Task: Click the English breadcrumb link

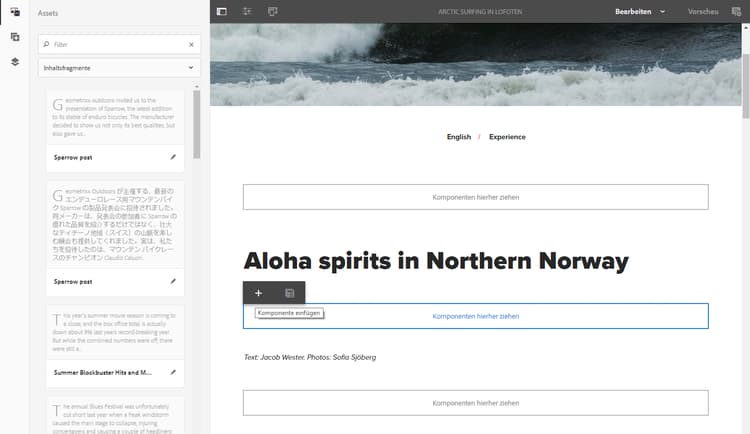Action: point(459,137)
